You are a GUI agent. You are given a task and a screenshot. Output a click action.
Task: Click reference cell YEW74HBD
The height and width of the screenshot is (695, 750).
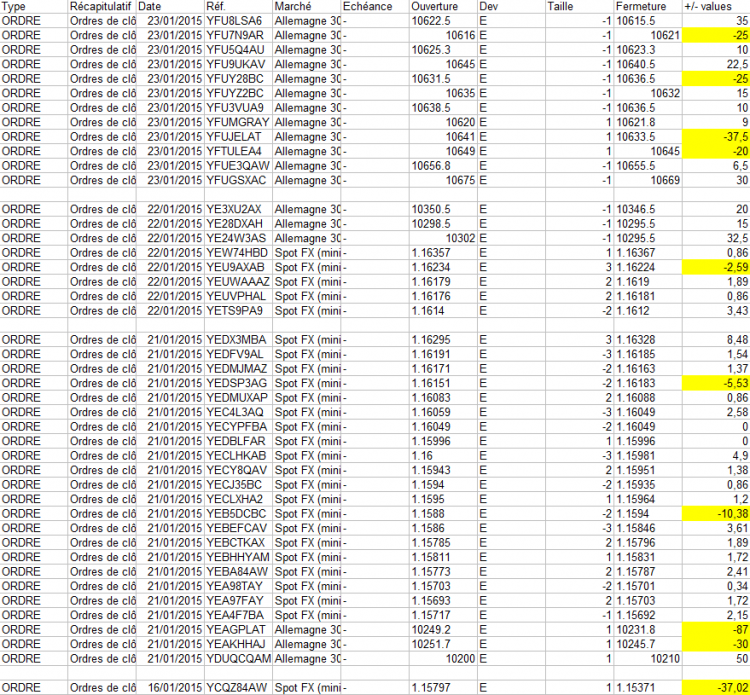pyautogui.click(x=239, y=253)
